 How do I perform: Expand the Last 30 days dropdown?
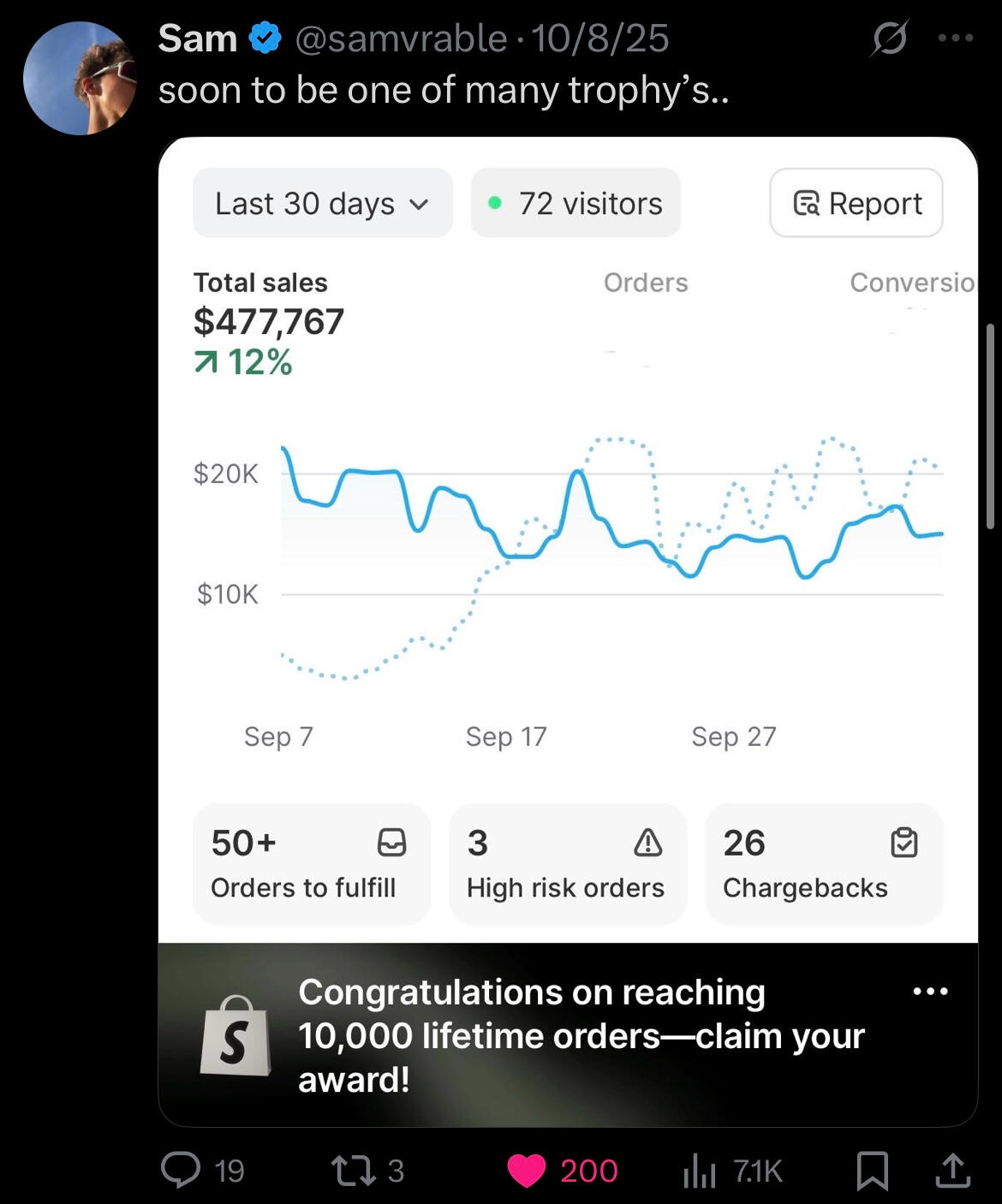[x=322, y=204]
